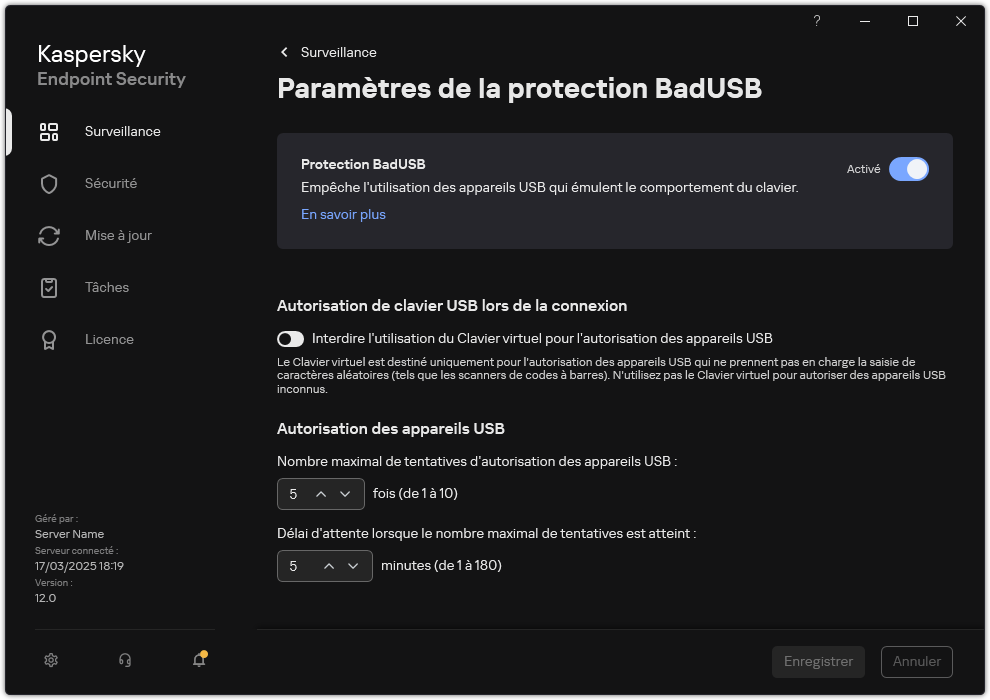The height and width of the screenshot is (700, 990).
Task: Open the En savoir plus link
Action: click(343, 214)
